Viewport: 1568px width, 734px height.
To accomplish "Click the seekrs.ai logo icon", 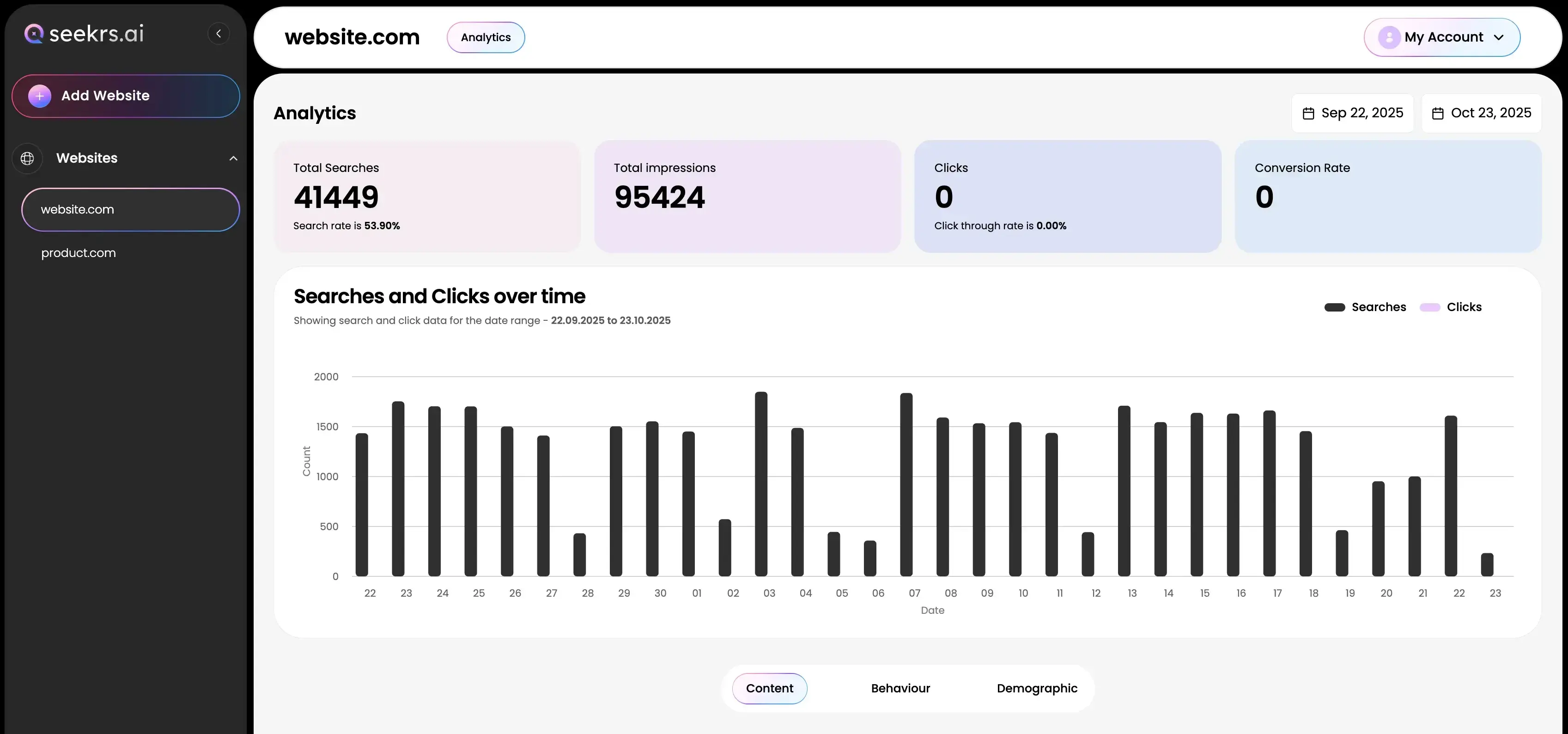I will tap(33, 33).
